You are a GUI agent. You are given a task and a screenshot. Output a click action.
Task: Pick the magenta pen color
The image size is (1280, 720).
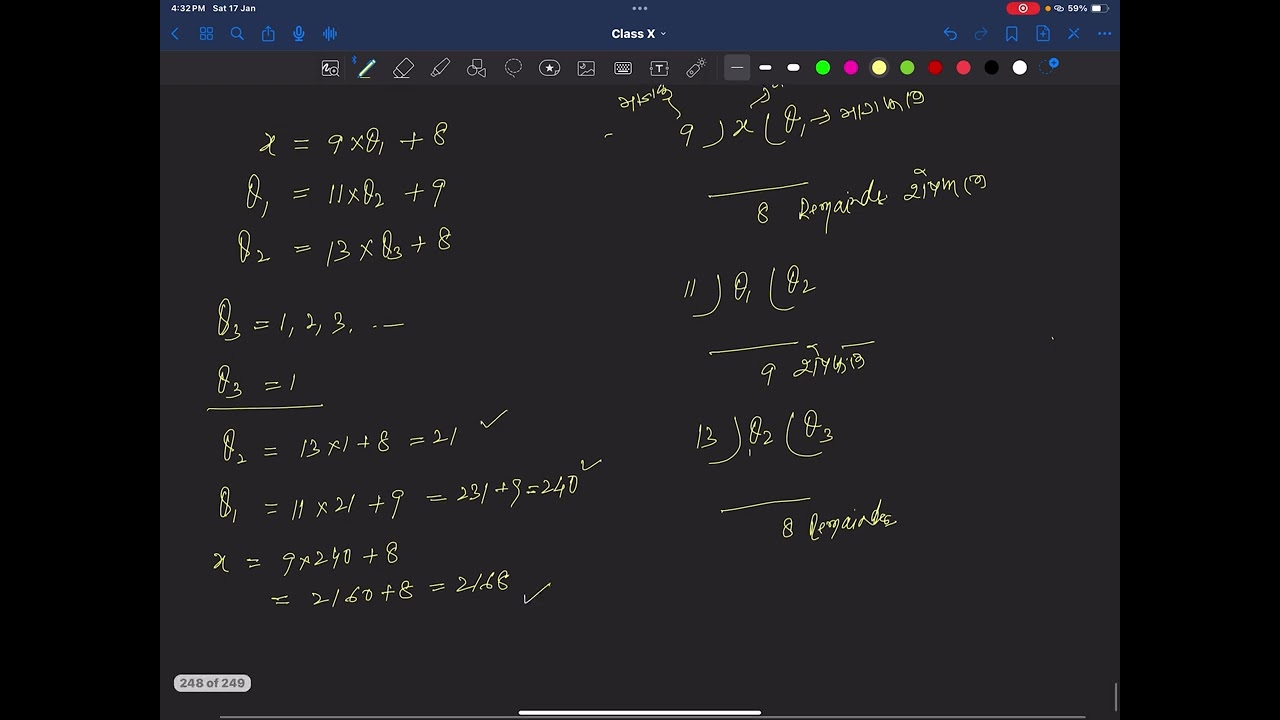click(851, 68)
